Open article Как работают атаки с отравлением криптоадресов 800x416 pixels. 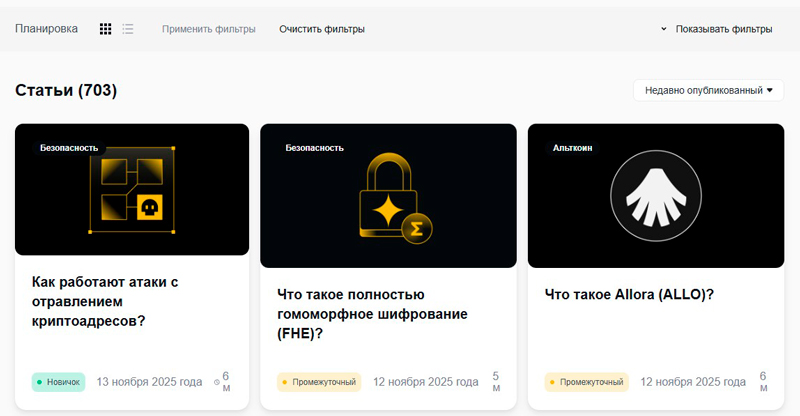(105, 301)
